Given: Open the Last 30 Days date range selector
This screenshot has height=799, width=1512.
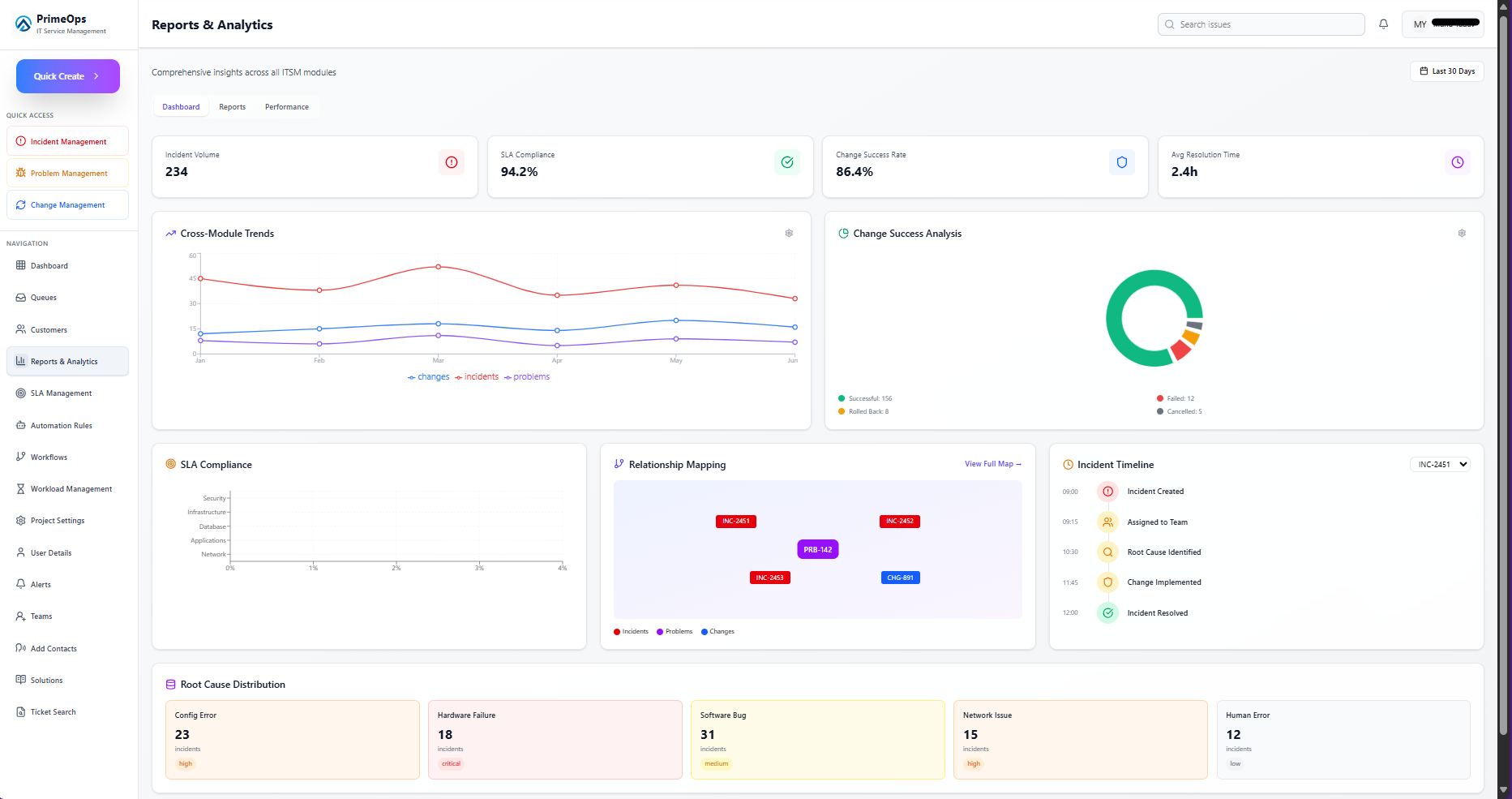Looking at the screenshot, I should tap(1447, 71).
